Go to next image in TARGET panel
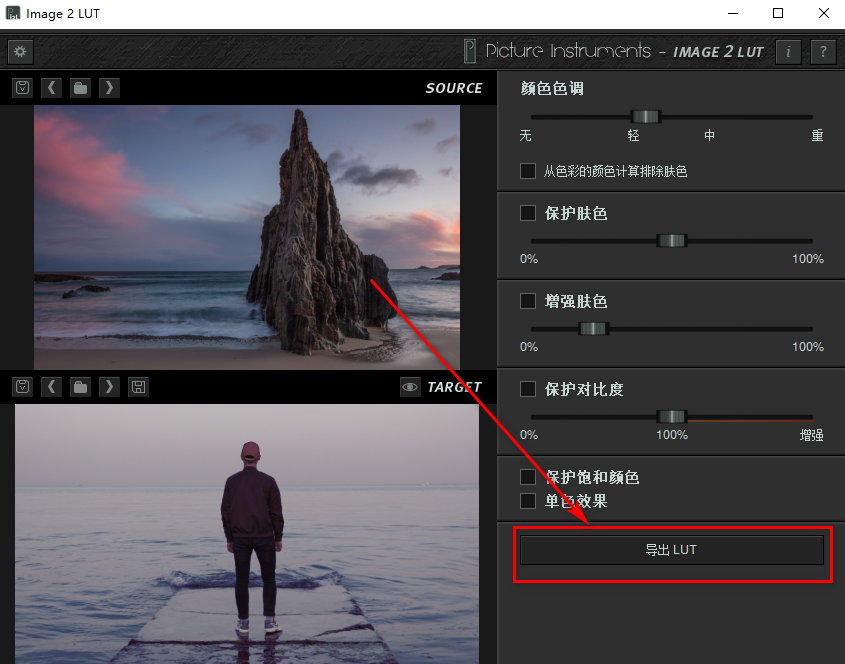Image resolution: width=845 pixels, height=664 pixels. pyautogui.click(x=109, y=386)
